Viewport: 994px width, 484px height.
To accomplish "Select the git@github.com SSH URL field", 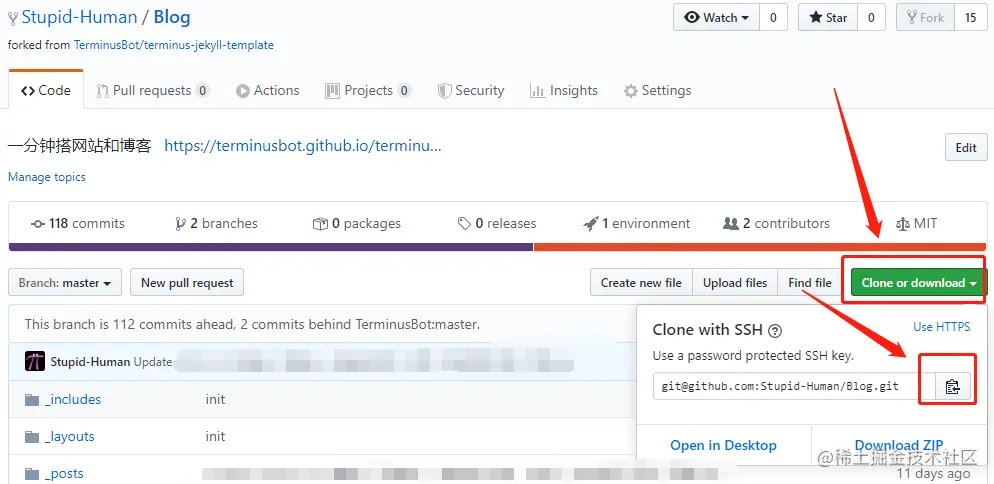I will pyautogui.click(x=795, y=386).
